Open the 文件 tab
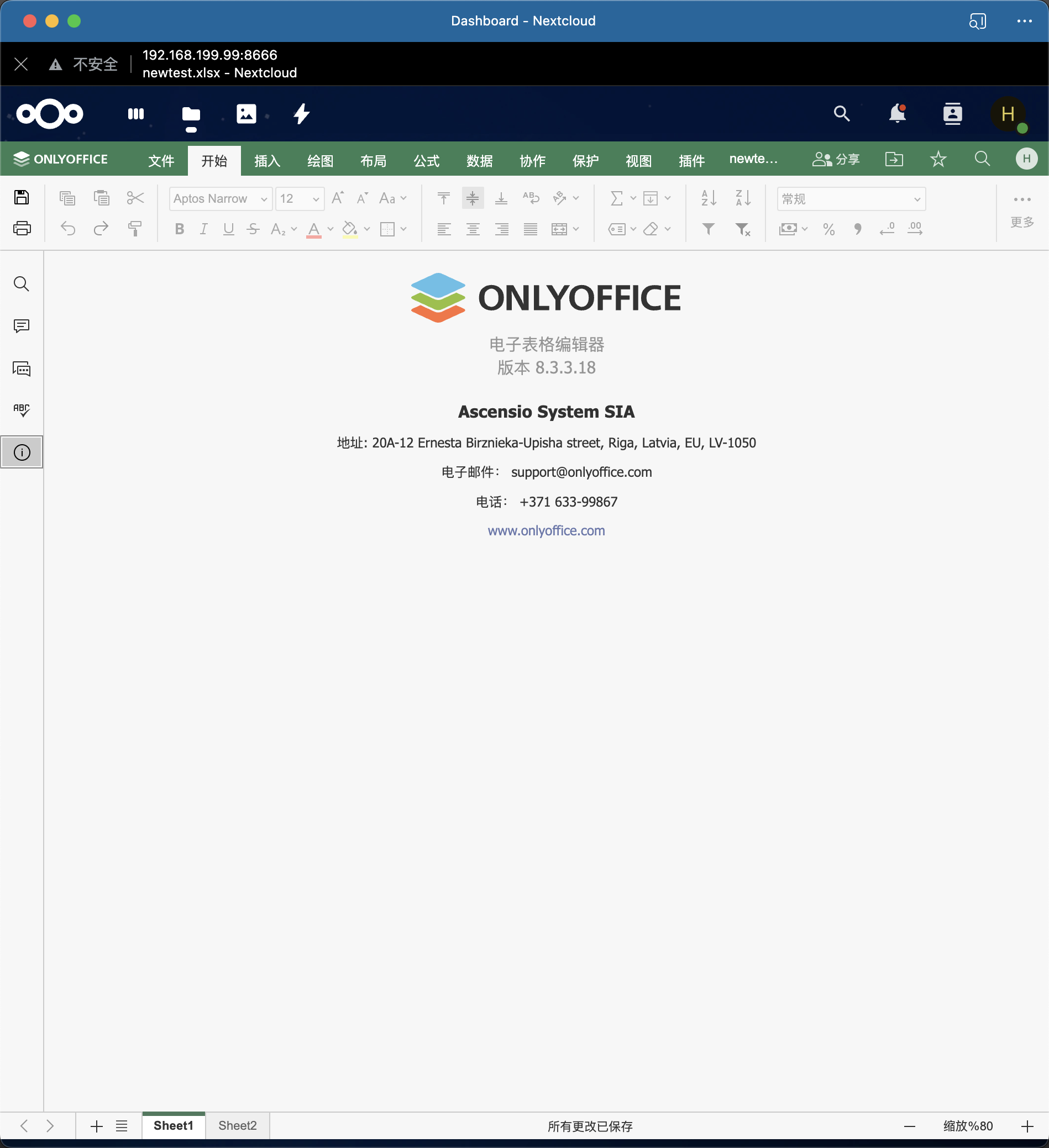 (161, 161)
